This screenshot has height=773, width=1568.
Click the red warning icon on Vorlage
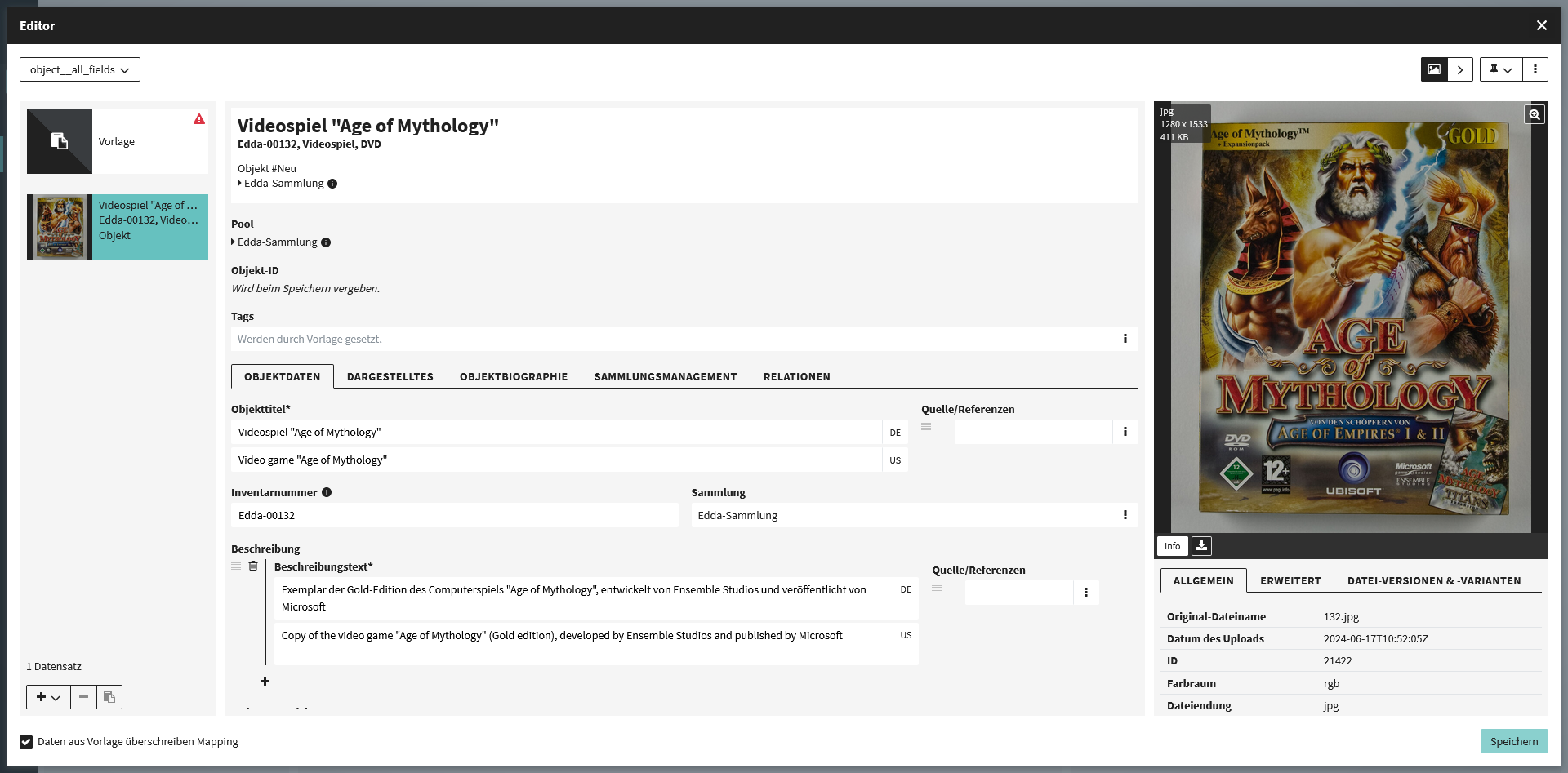[x=199, y=119]
